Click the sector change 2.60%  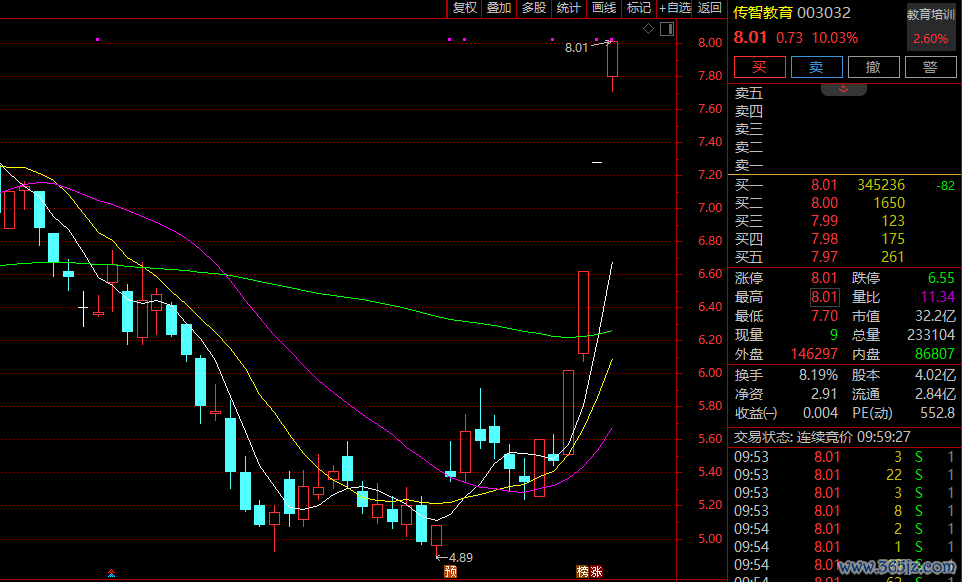(931, 39)
